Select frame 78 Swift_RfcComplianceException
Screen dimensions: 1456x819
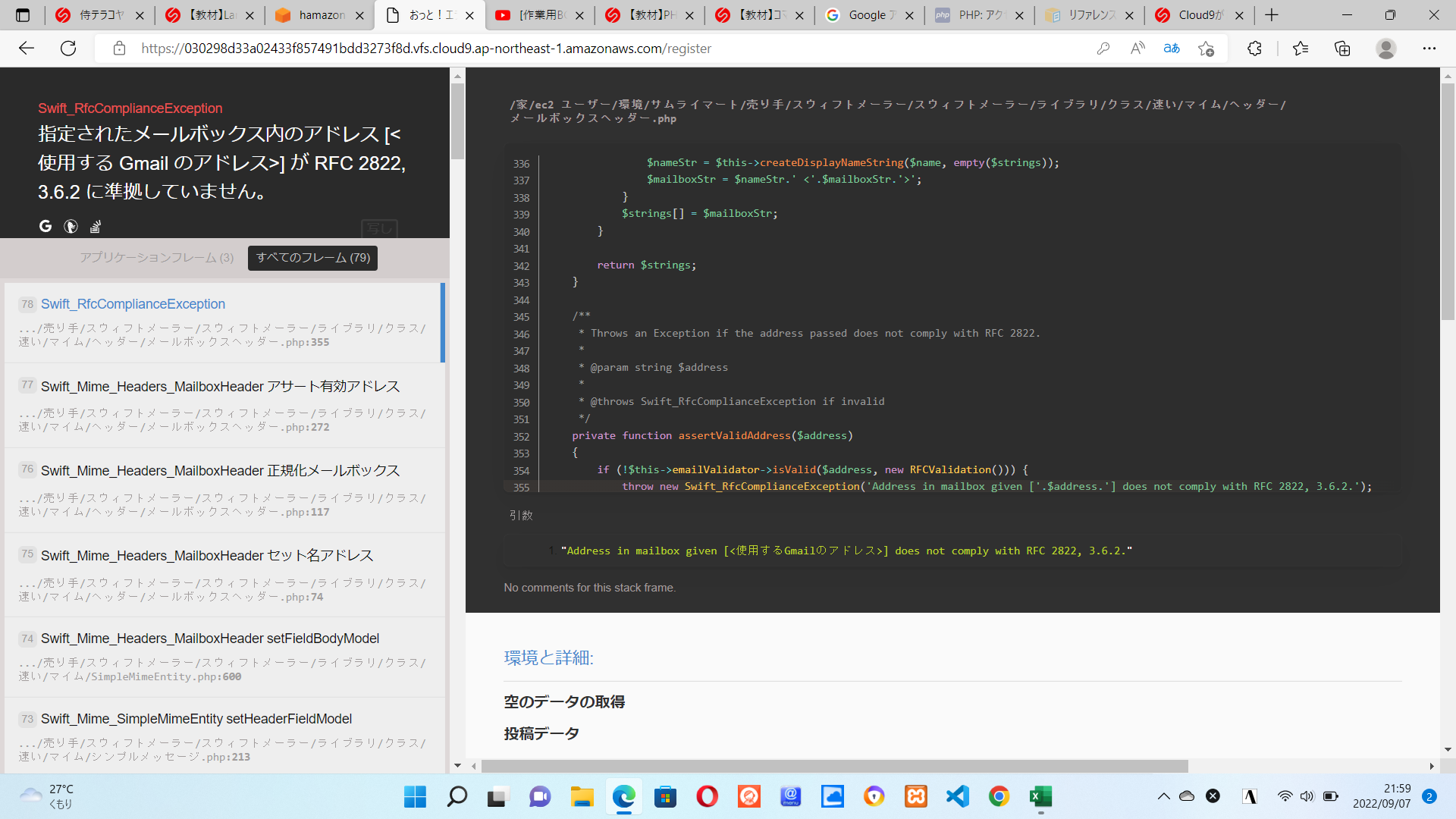pyautogui.click(x=223, y=322)
